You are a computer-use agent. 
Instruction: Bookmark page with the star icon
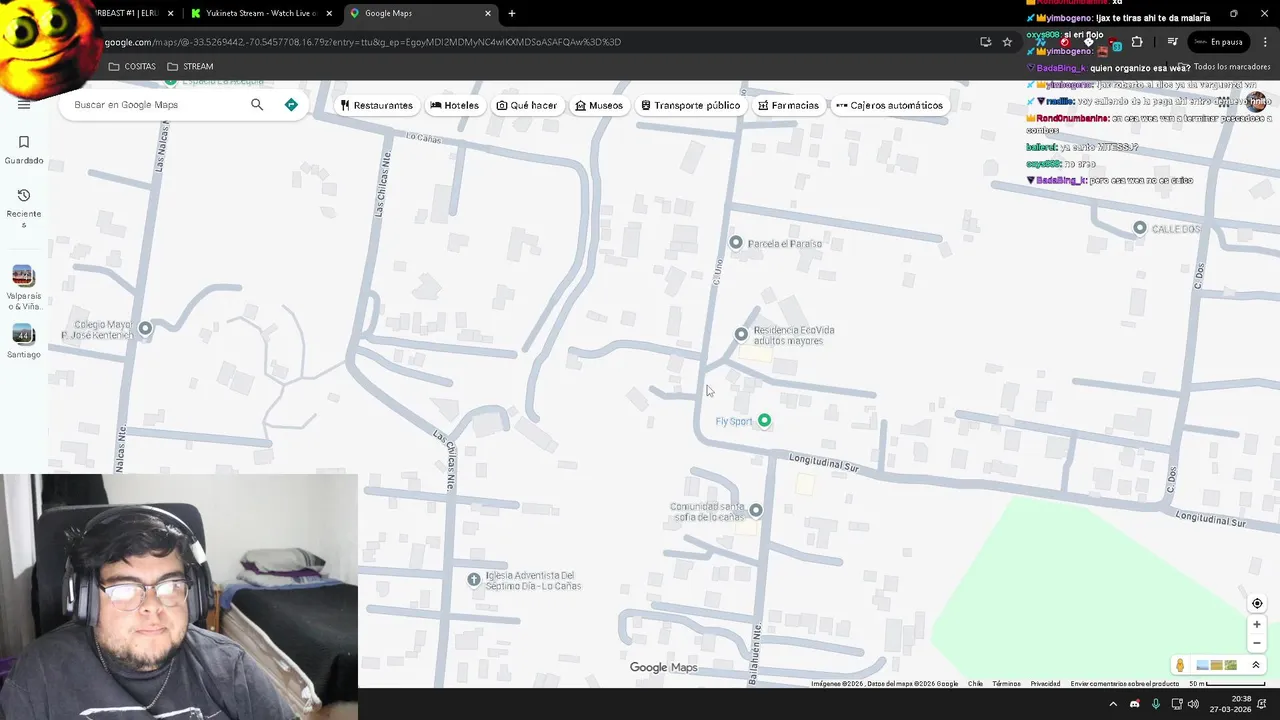click(1007, 42)
